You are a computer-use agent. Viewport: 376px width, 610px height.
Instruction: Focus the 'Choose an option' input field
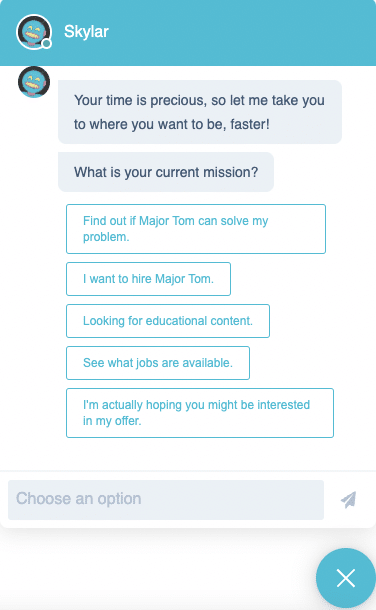point(166,500)
